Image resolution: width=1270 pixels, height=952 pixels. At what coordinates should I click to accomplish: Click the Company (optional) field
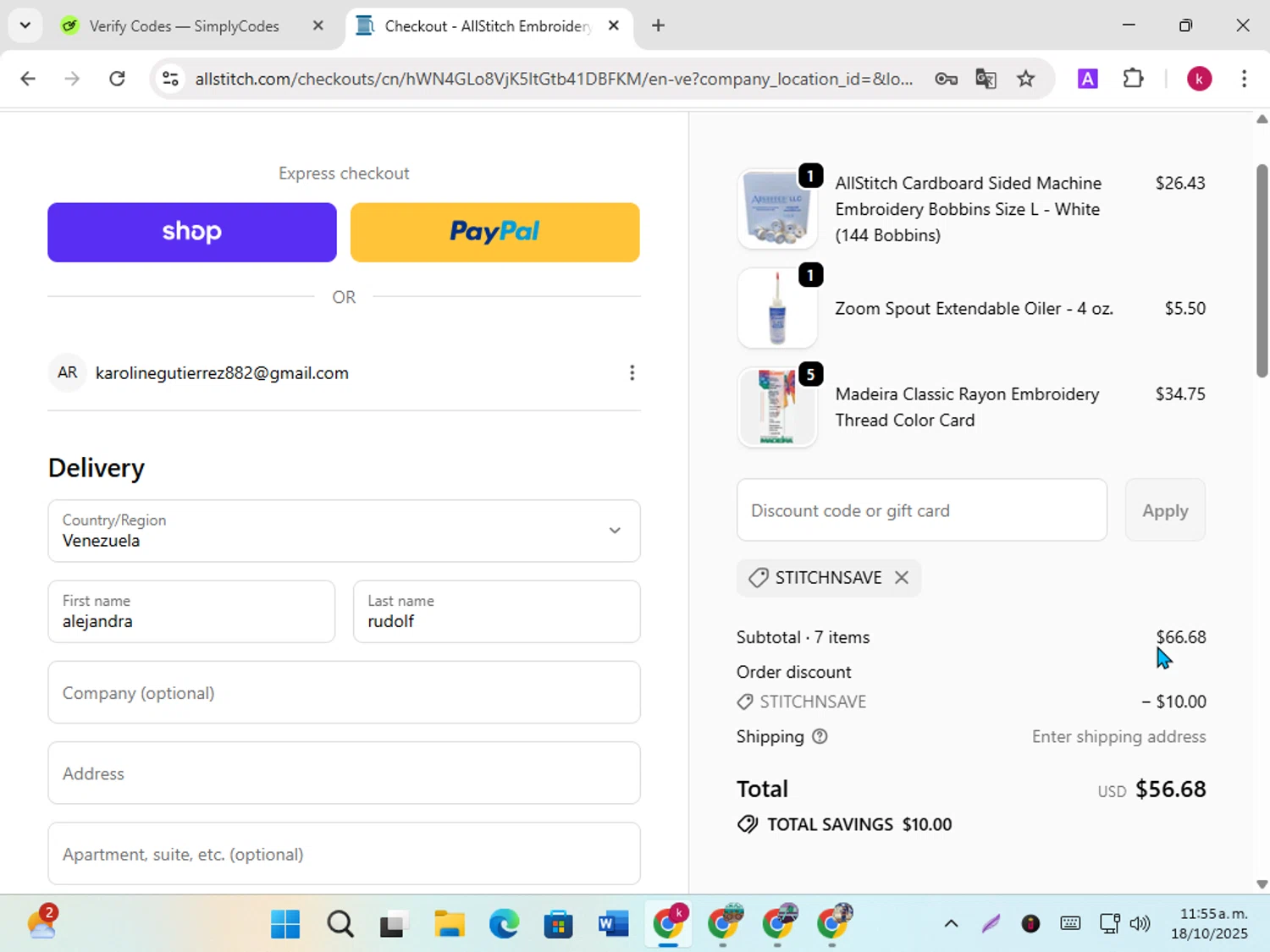point(344,692)
